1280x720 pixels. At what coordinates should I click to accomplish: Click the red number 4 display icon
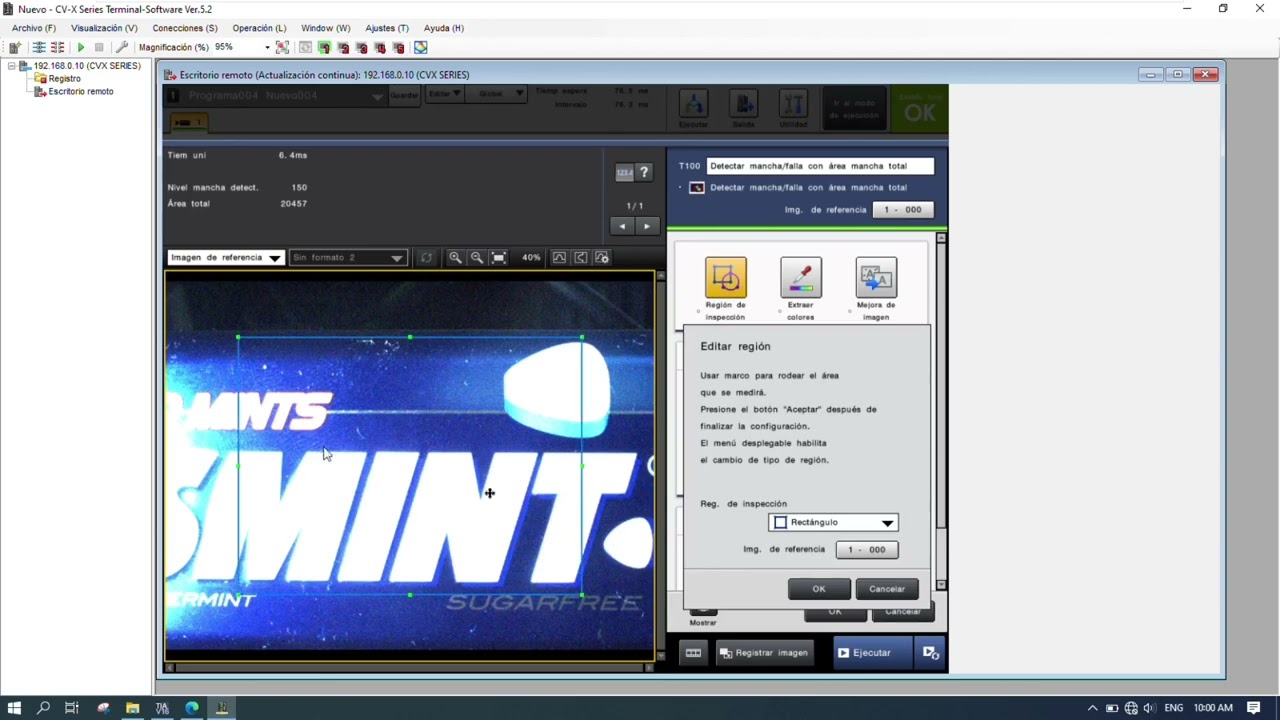[380, 47]
